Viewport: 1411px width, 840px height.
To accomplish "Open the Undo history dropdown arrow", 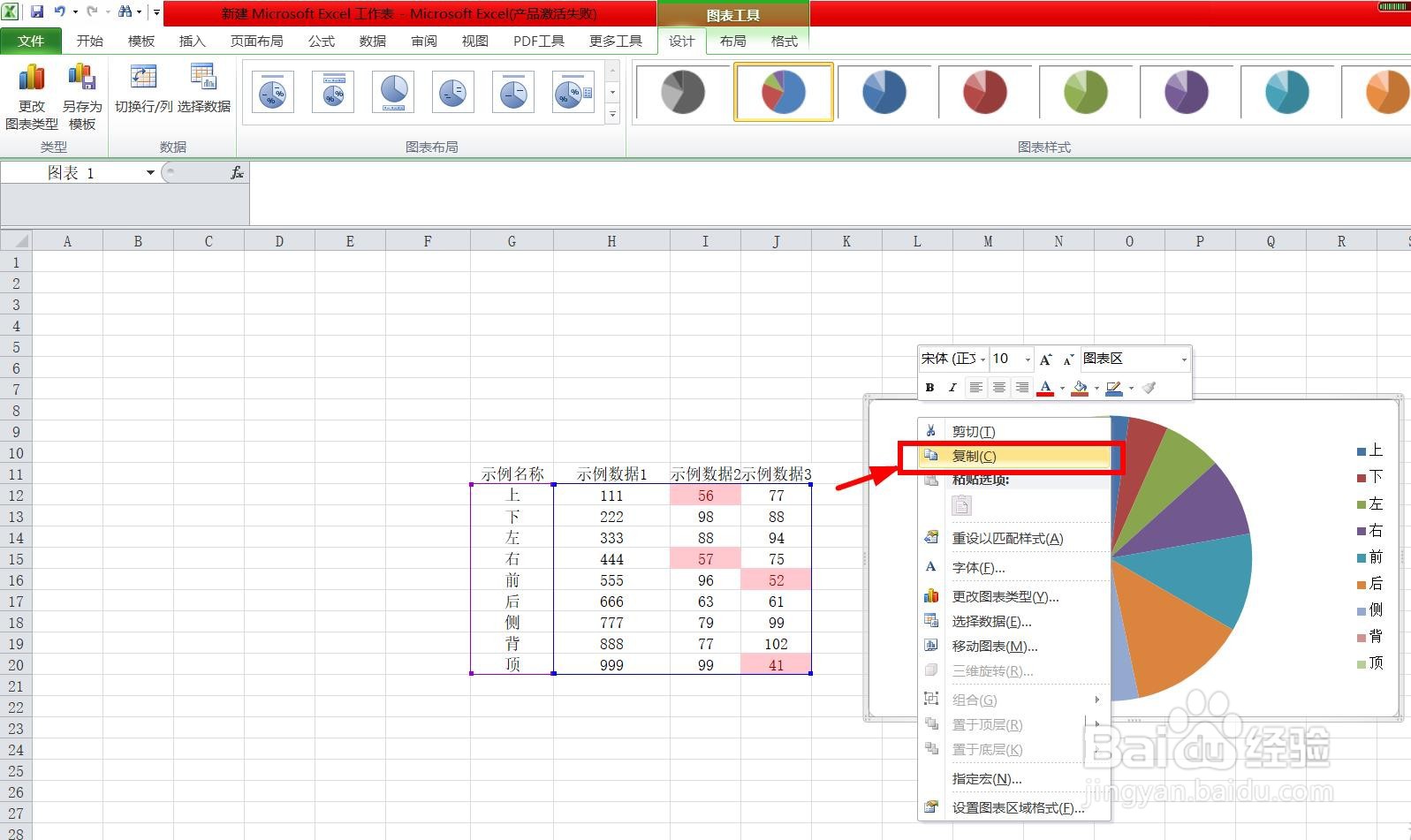I will (x=75, y=11).
